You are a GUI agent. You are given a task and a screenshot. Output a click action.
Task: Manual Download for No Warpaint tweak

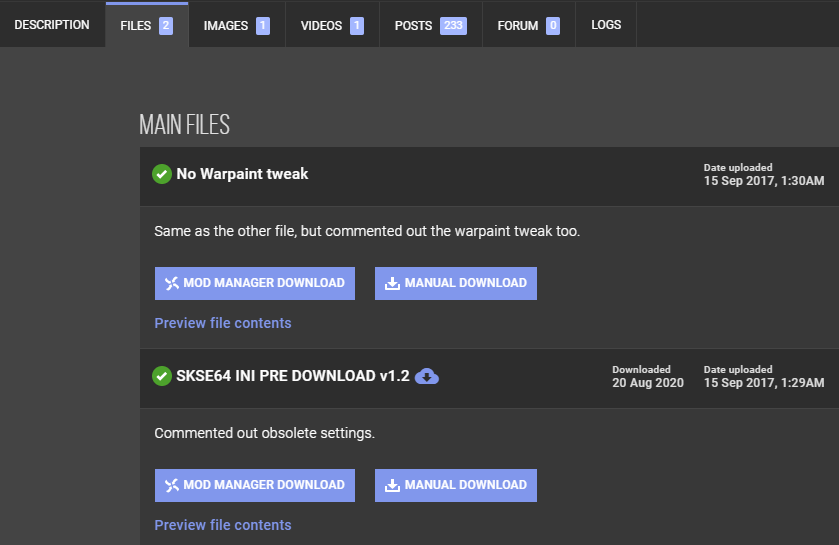pos(456,283)
